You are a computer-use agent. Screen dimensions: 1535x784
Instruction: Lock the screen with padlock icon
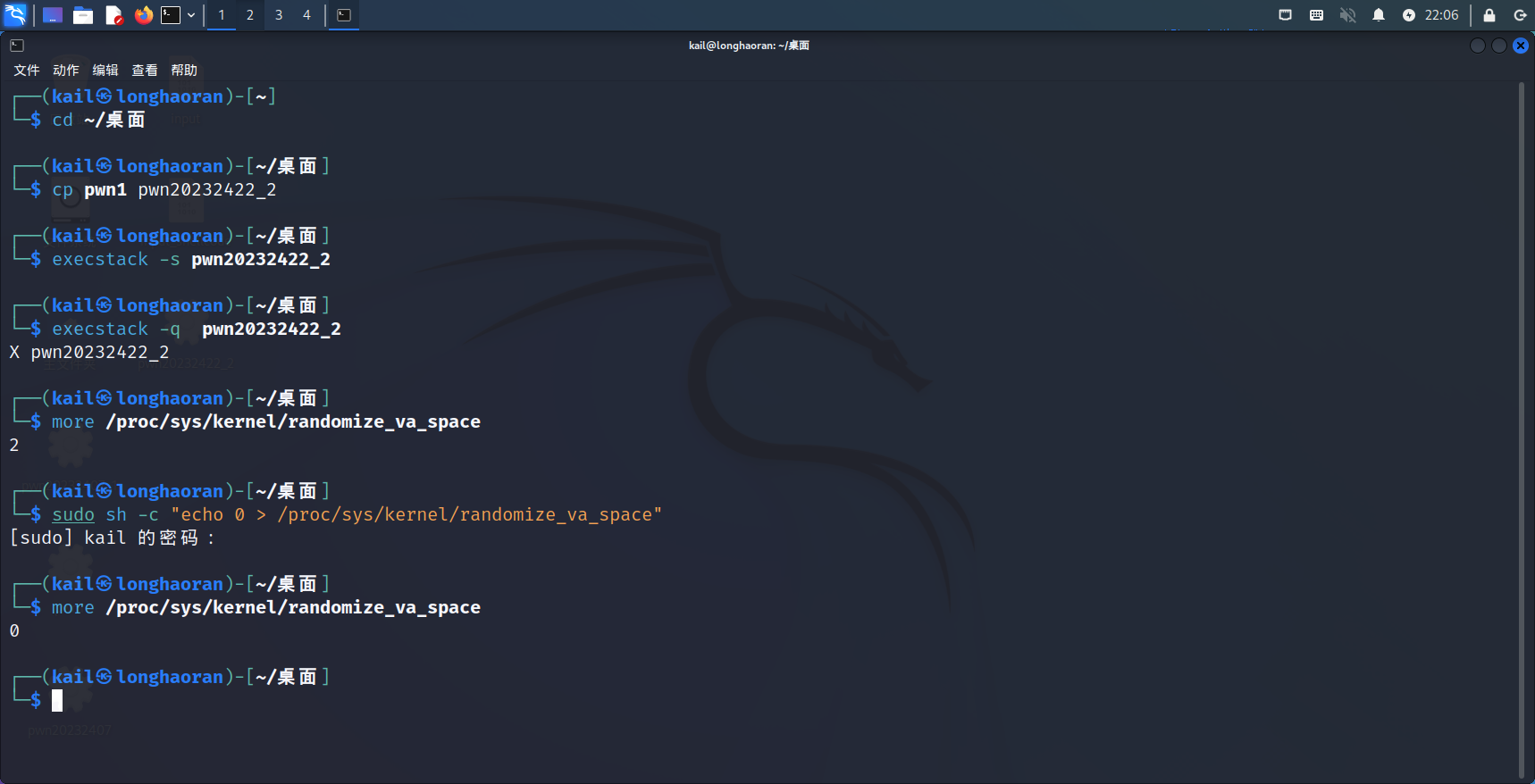(x=1489, y=15)
